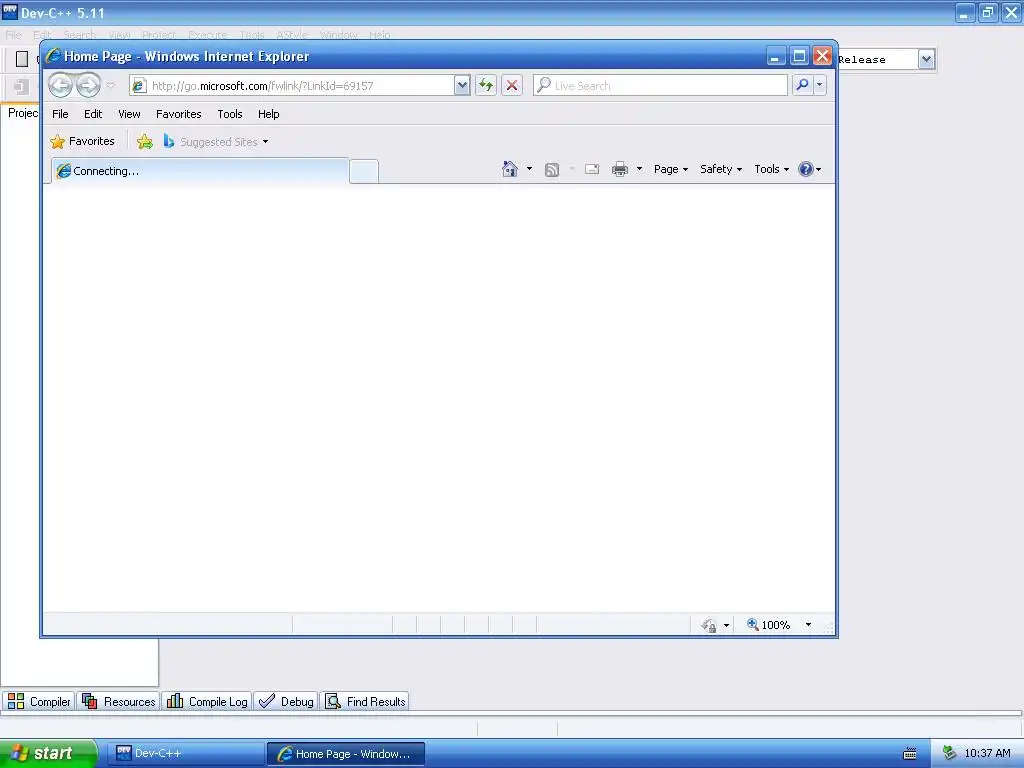Click the Print icon
Screen dimensions: 1024x768
pos(620,170)
